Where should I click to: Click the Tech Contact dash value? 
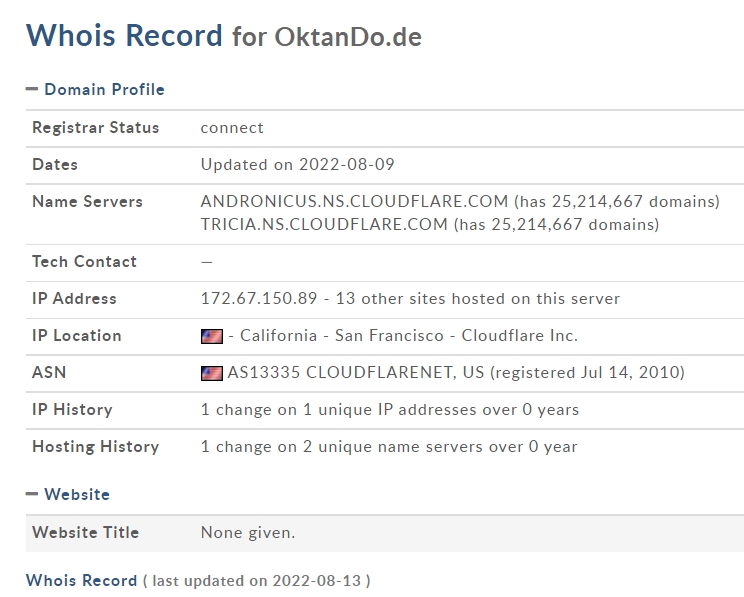click(206, 261)
